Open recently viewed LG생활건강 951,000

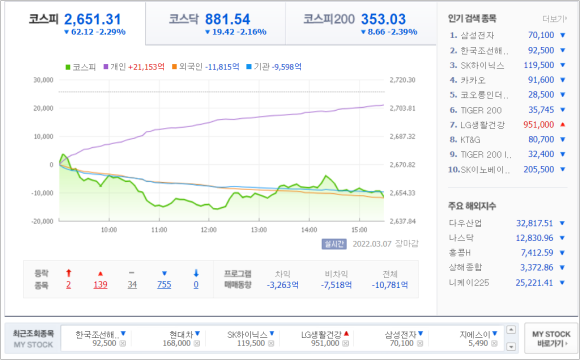(x=321, y=334)
